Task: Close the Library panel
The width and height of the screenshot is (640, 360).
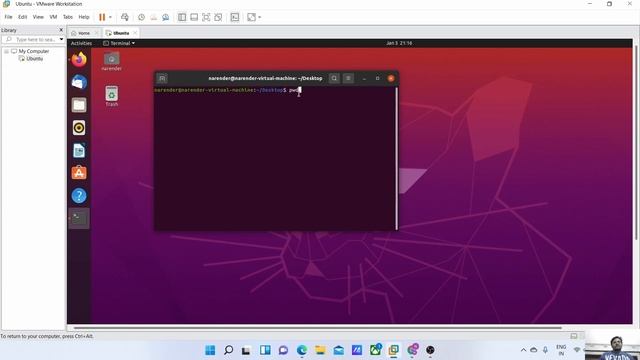Action: tap(61, 30)
